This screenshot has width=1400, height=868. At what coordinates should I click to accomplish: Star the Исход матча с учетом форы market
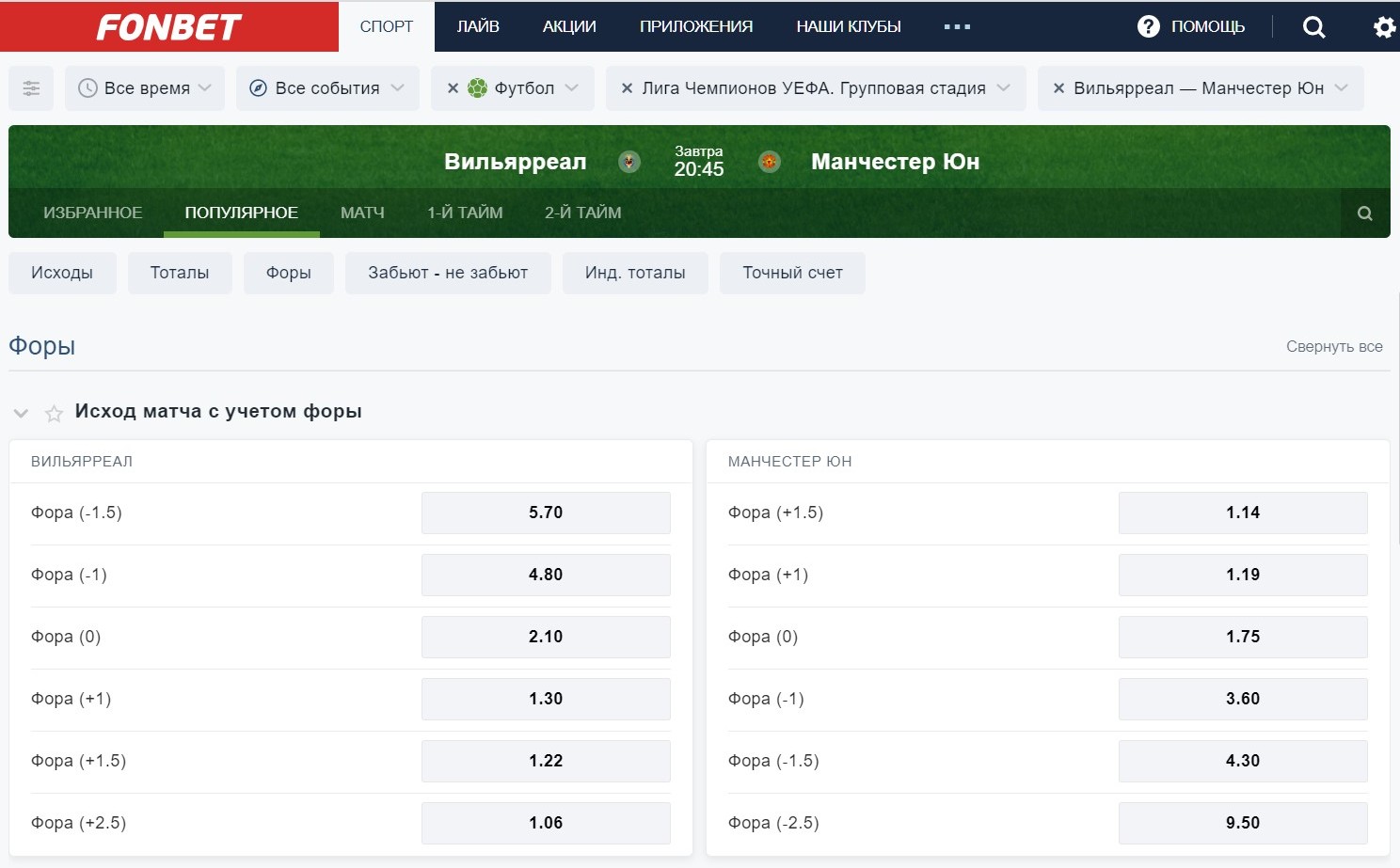tap(54, 413)
